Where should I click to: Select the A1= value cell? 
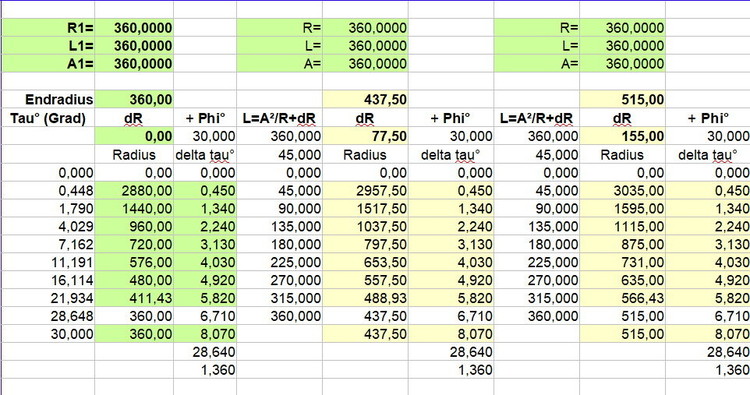coord(134,64)
